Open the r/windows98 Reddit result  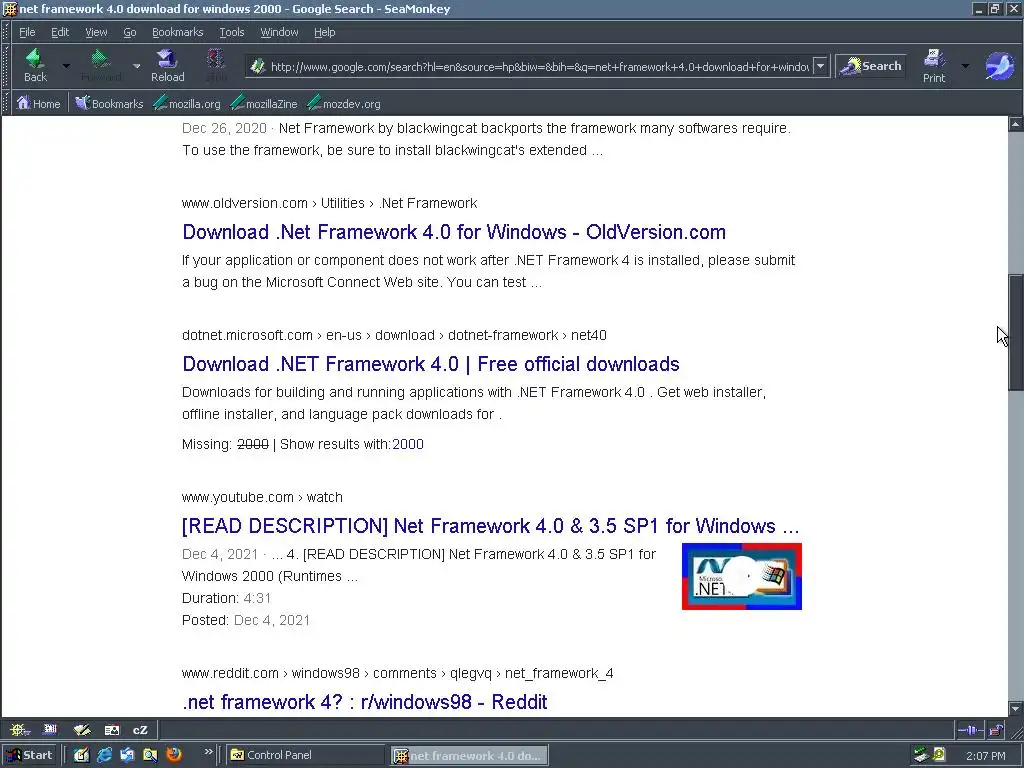[x=364, y=701]
